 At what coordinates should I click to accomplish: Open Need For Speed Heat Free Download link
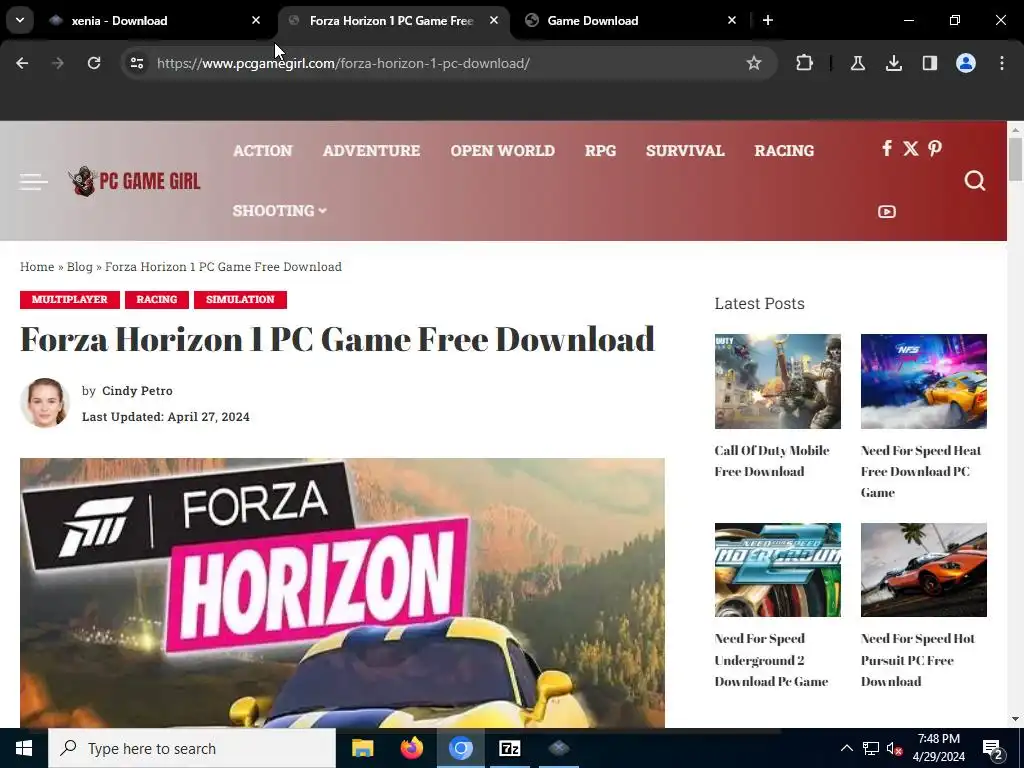coord(921,472)
